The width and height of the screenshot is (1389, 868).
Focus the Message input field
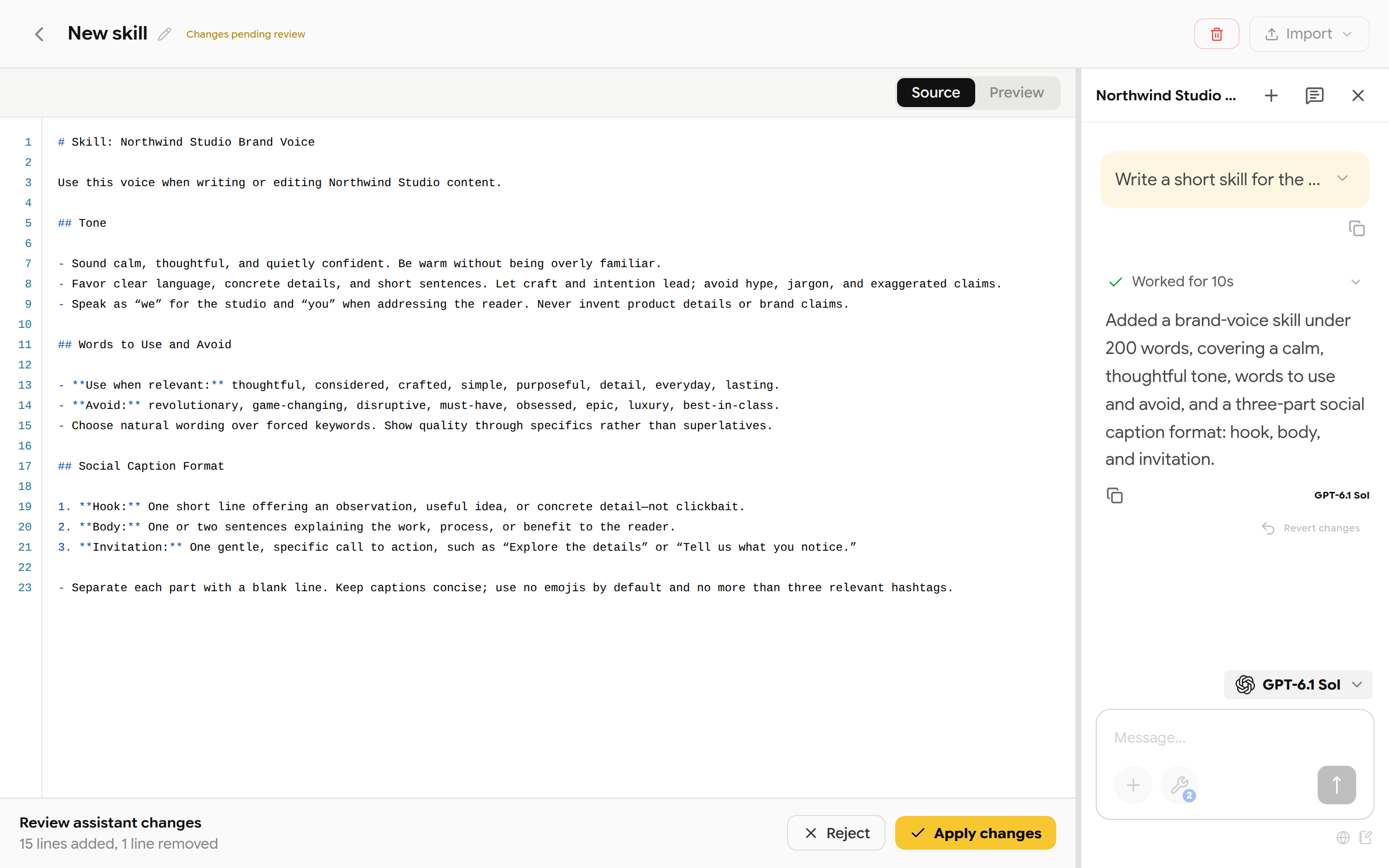click(1234, 737)
